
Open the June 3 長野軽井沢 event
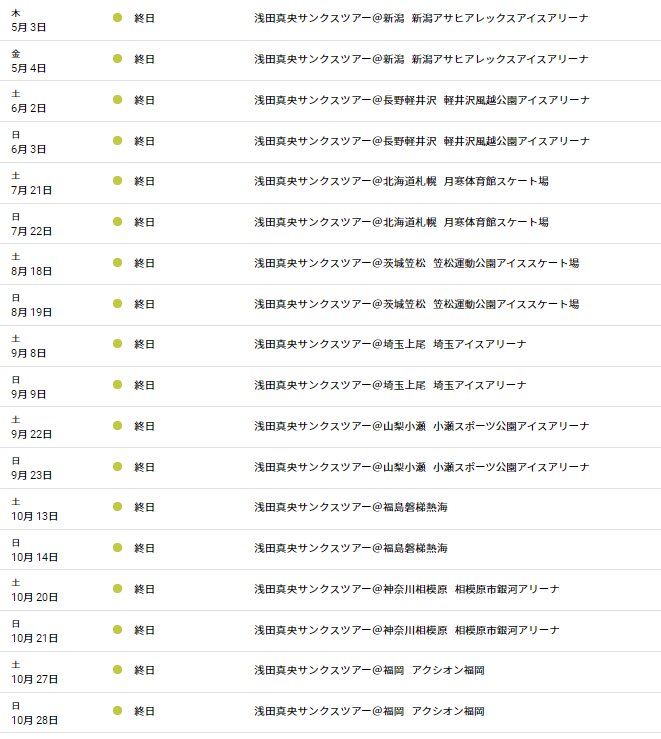(x=421, y=141)
